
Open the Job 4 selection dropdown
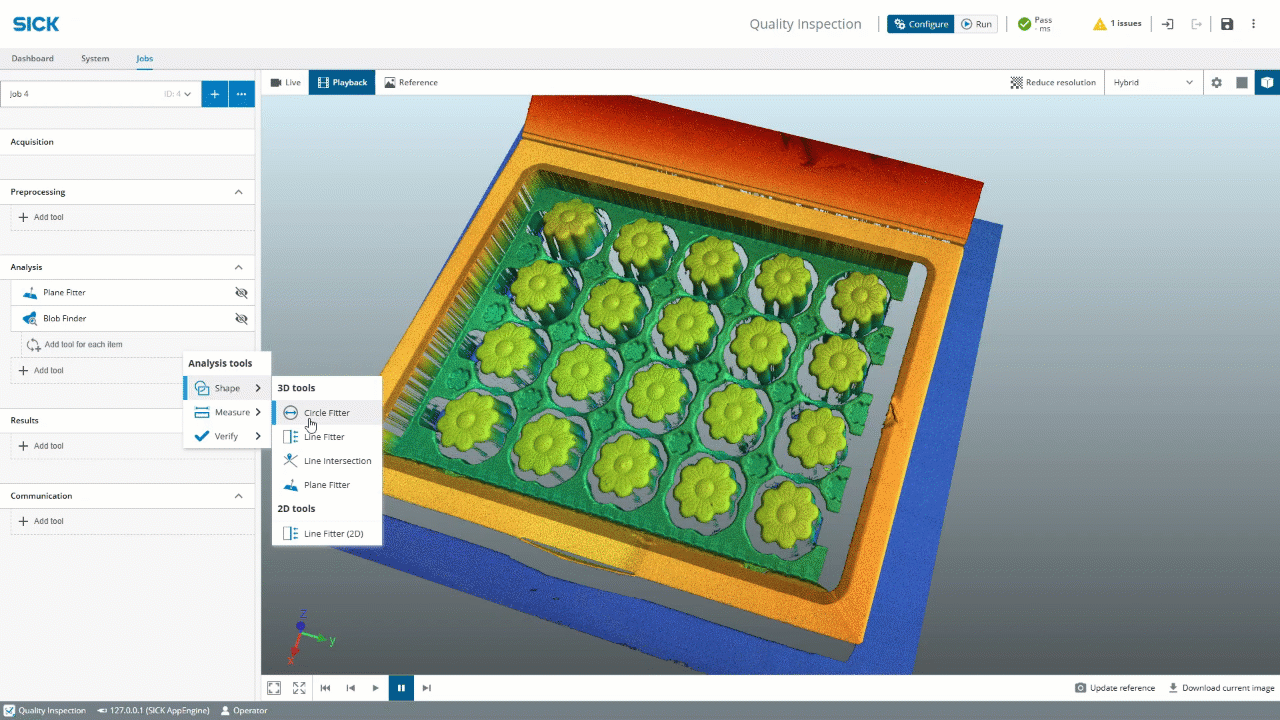(100, 94)
